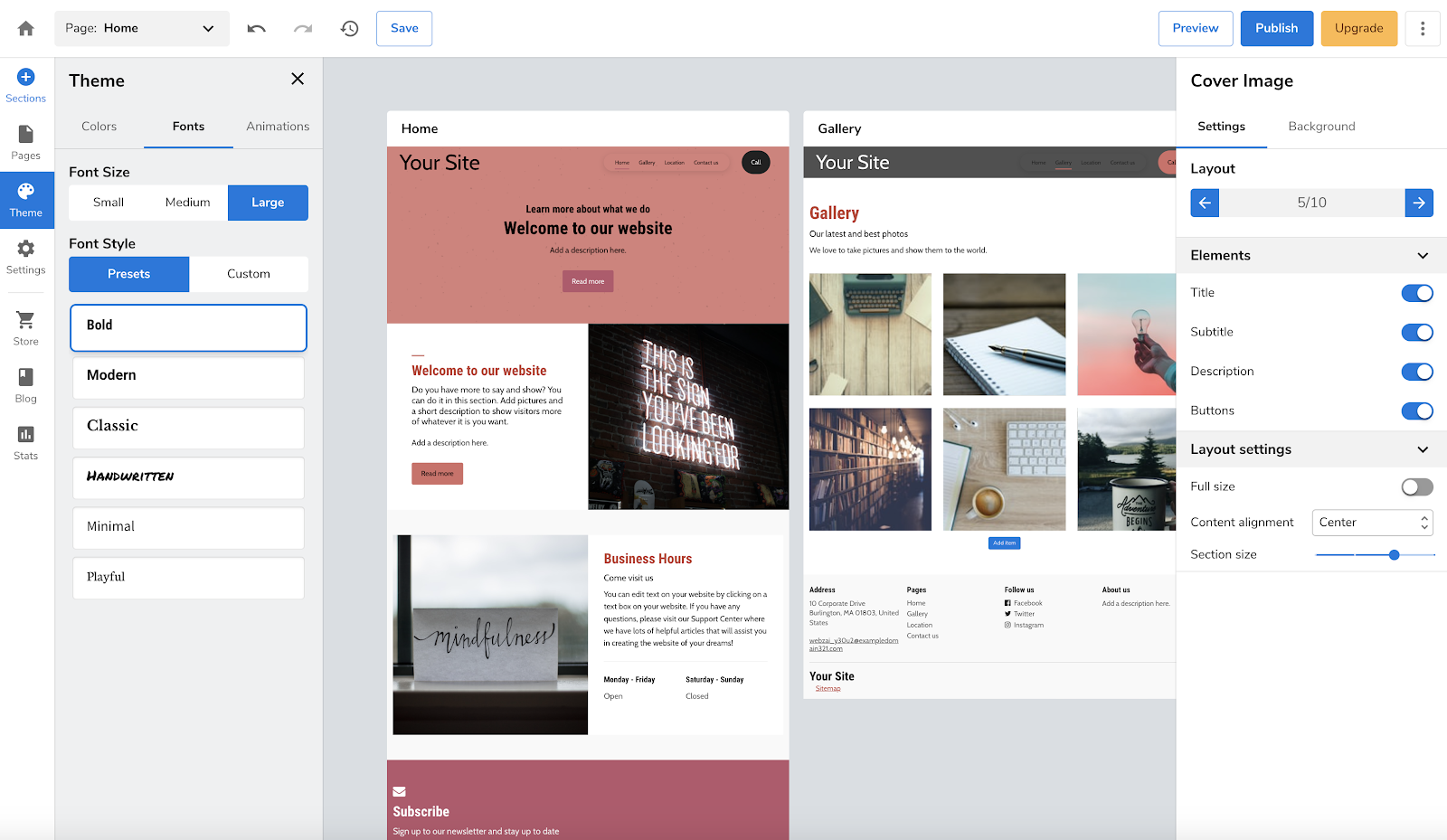Viewport: 1447px width, 840px height.
Task: Redo the last change
Action: tap(303, 28)
